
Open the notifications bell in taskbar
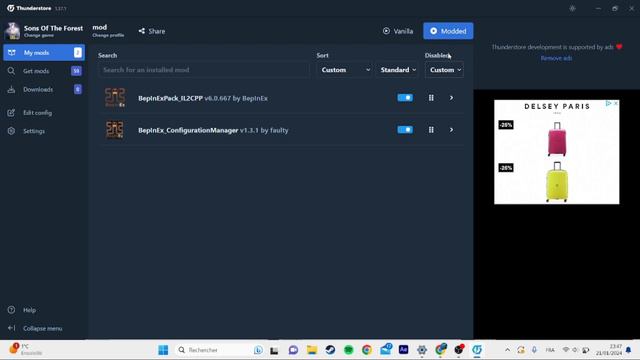(629, 350)
